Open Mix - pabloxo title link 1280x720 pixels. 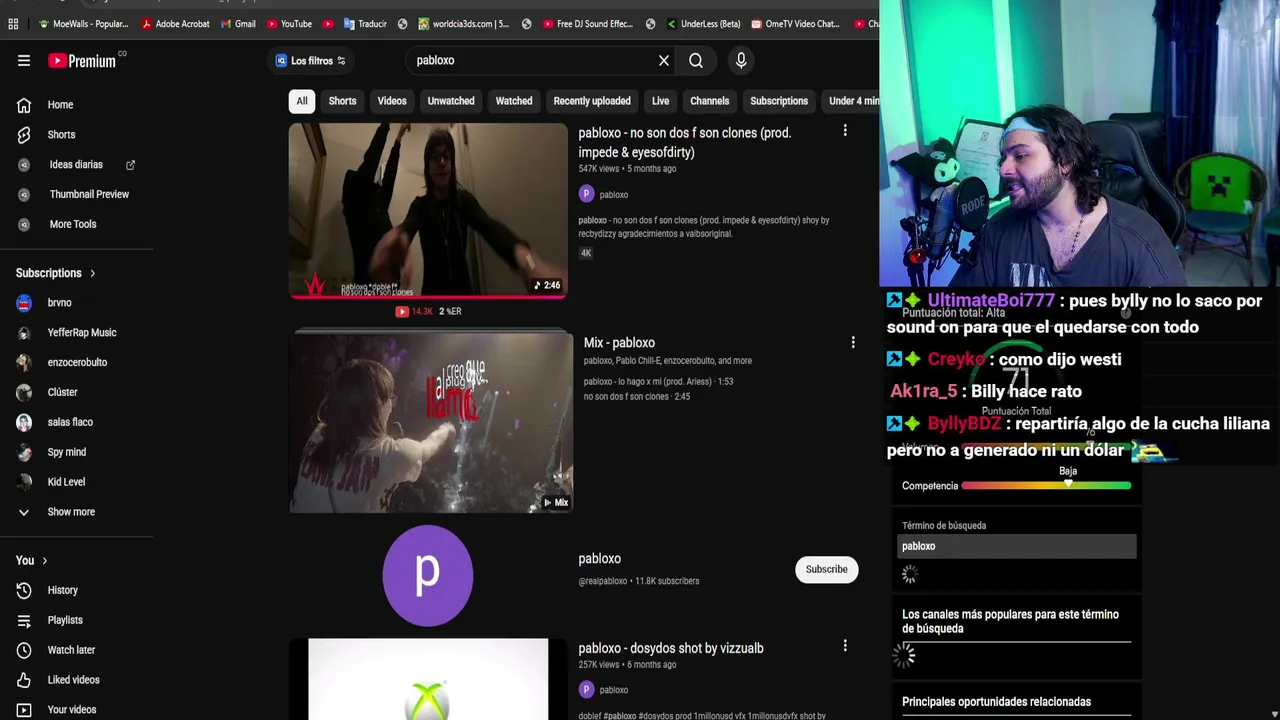(x=619, y=343)
